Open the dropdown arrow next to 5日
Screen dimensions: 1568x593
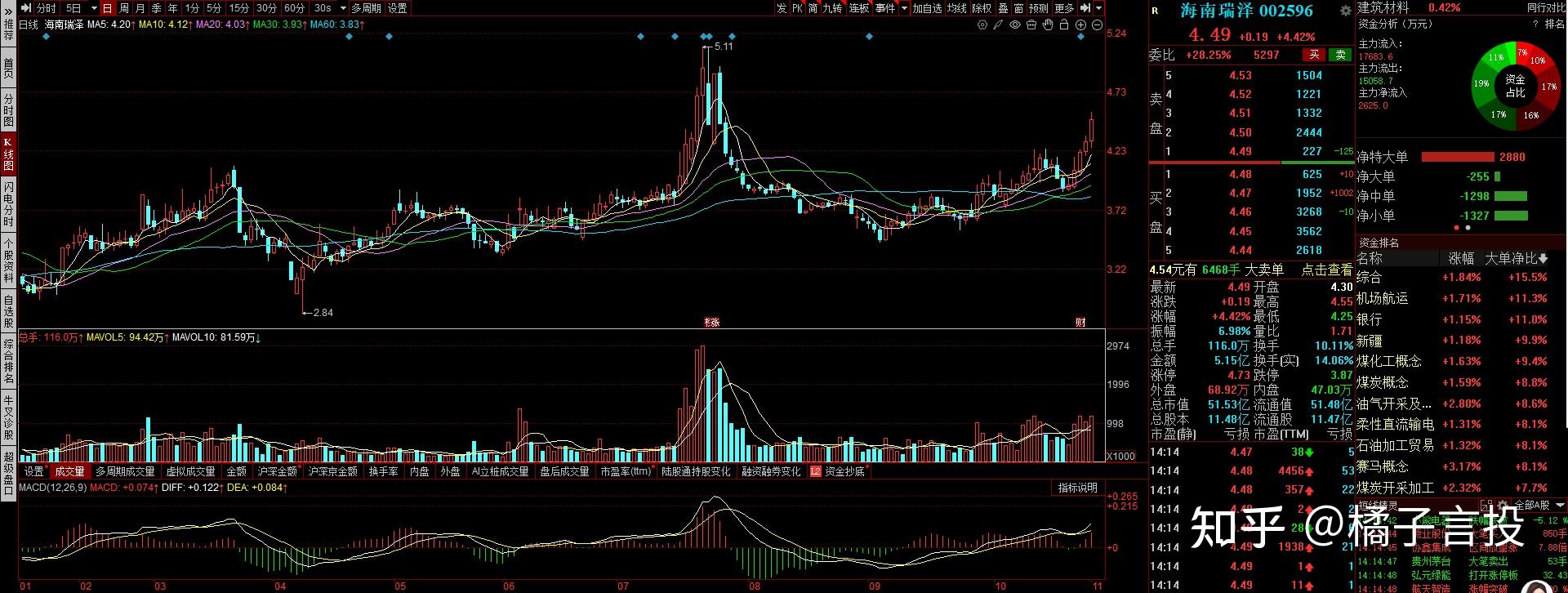tap(93, 8)
